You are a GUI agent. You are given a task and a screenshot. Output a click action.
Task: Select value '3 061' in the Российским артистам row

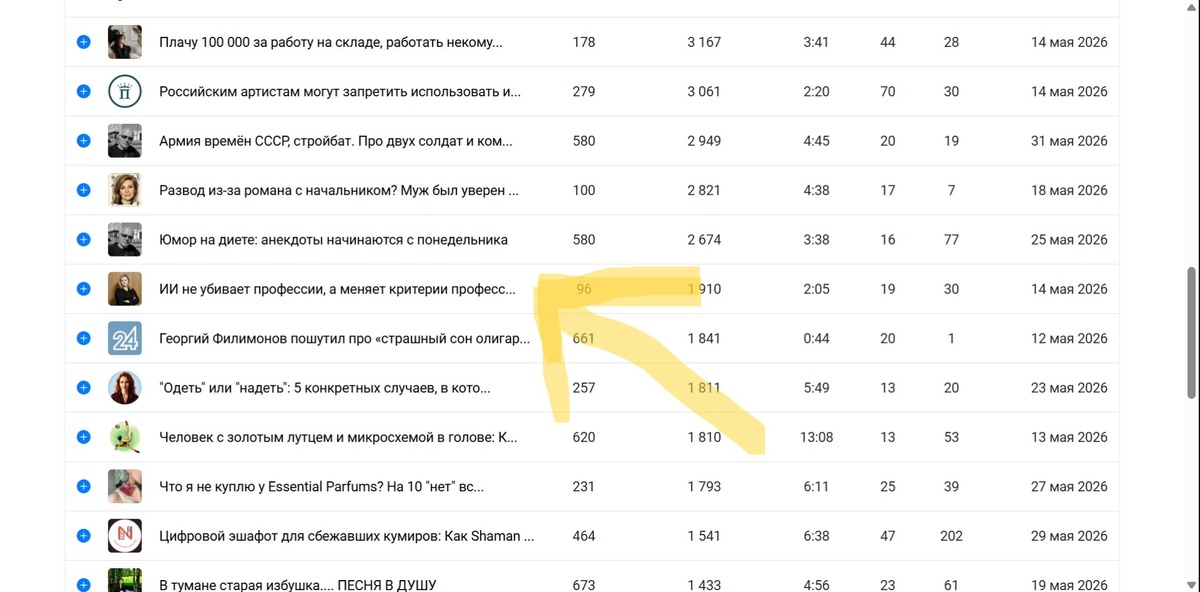pos(704,91)
